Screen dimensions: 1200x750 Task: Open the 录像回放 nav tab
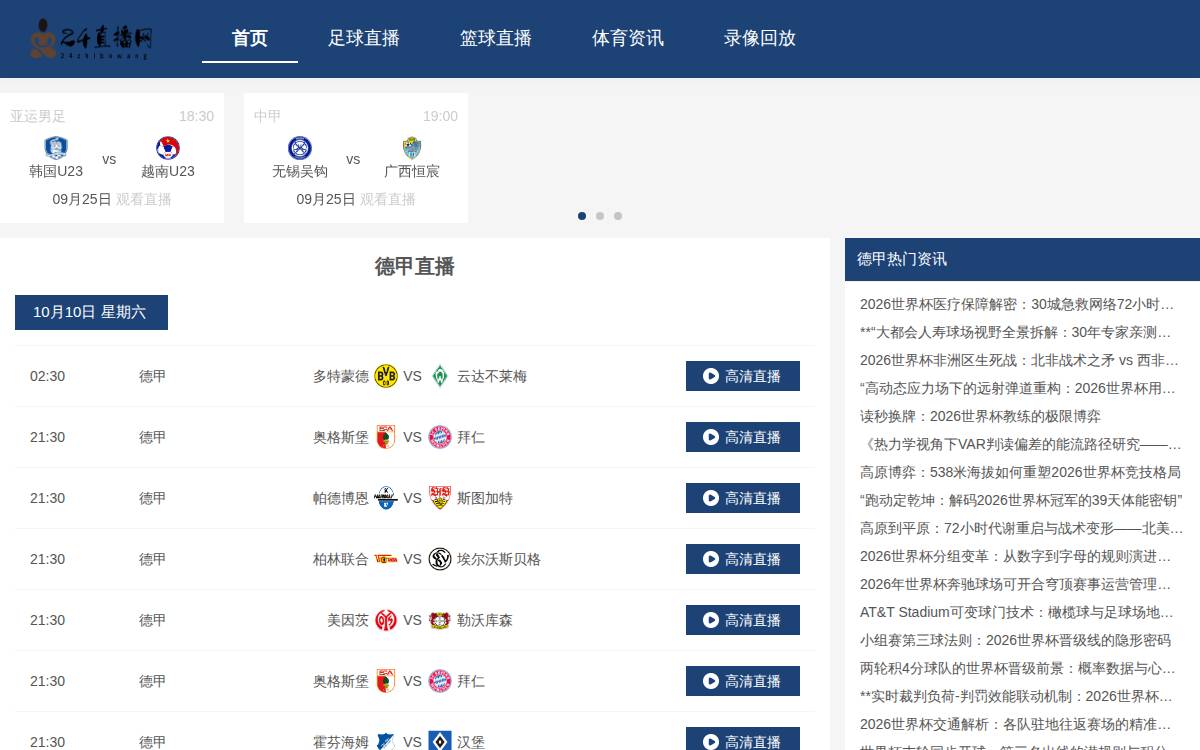coord(760,38)
